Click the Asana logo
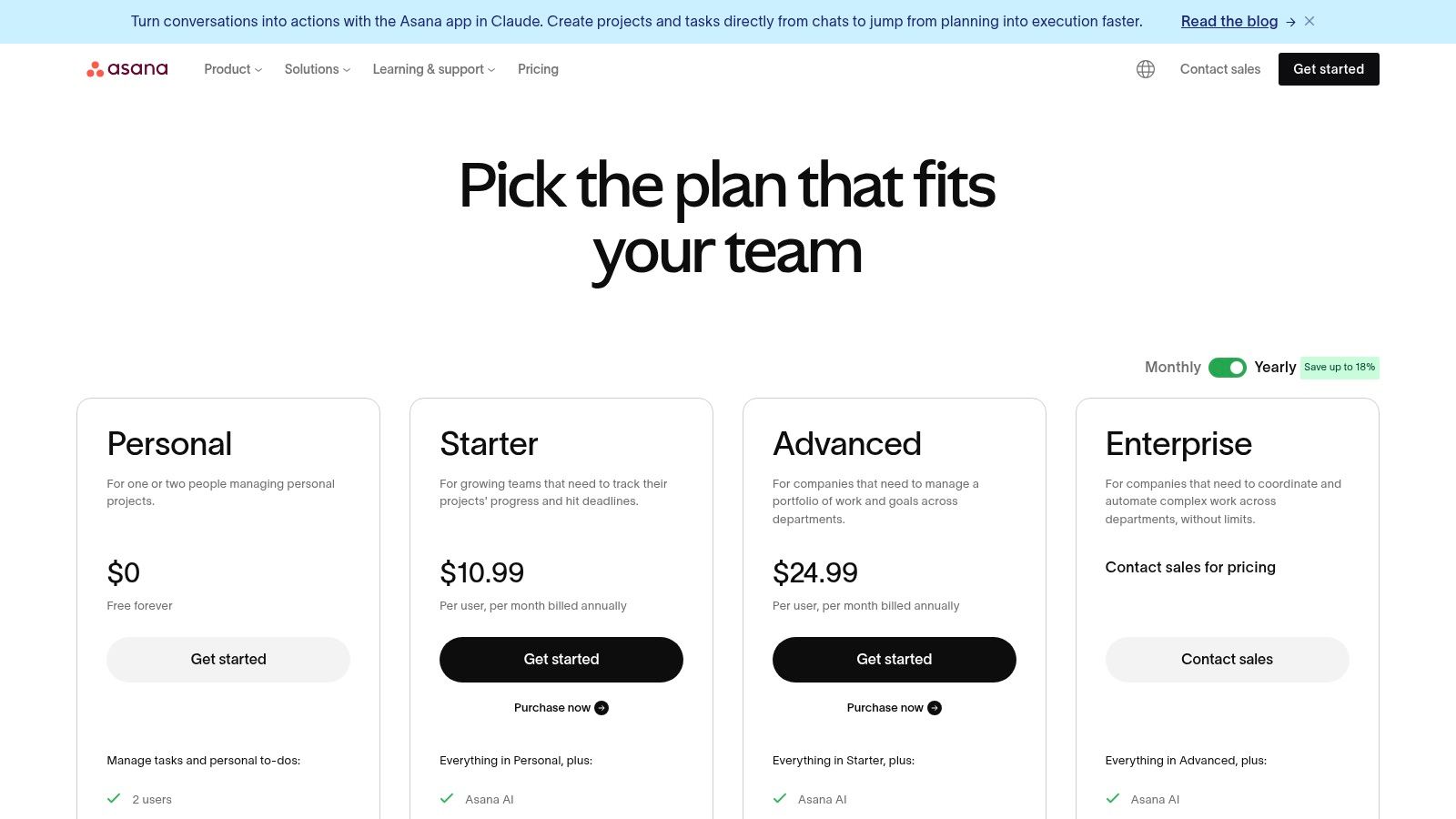The image size is (1456, 819). [127, 68]
